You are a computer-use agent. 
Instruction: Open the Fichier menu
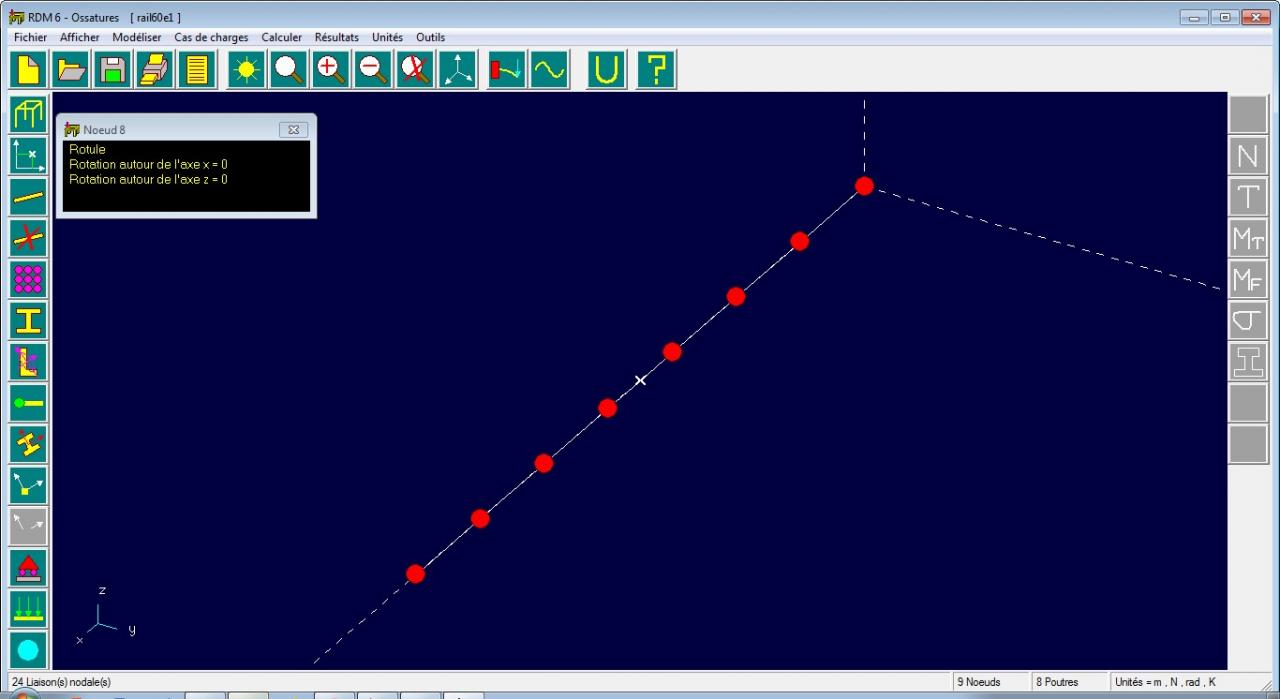click(x=31, y=37)
